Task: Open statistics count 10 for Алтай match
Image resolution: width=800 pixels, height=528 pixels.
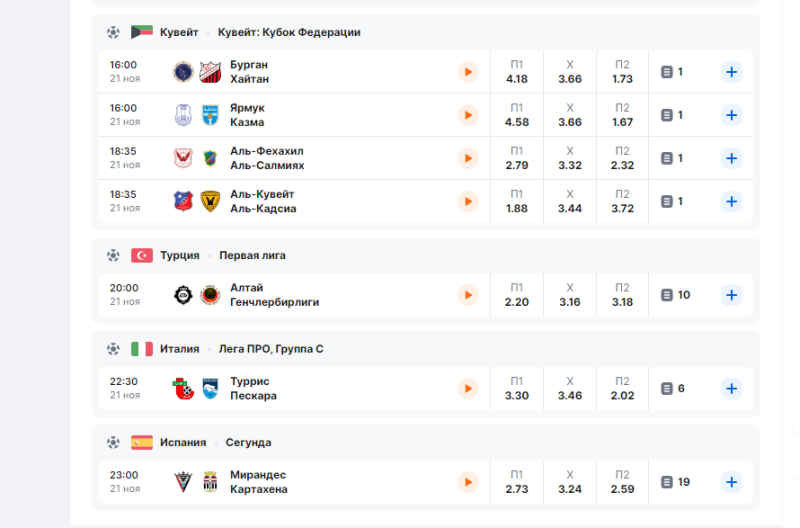Action: pos(675,295)
